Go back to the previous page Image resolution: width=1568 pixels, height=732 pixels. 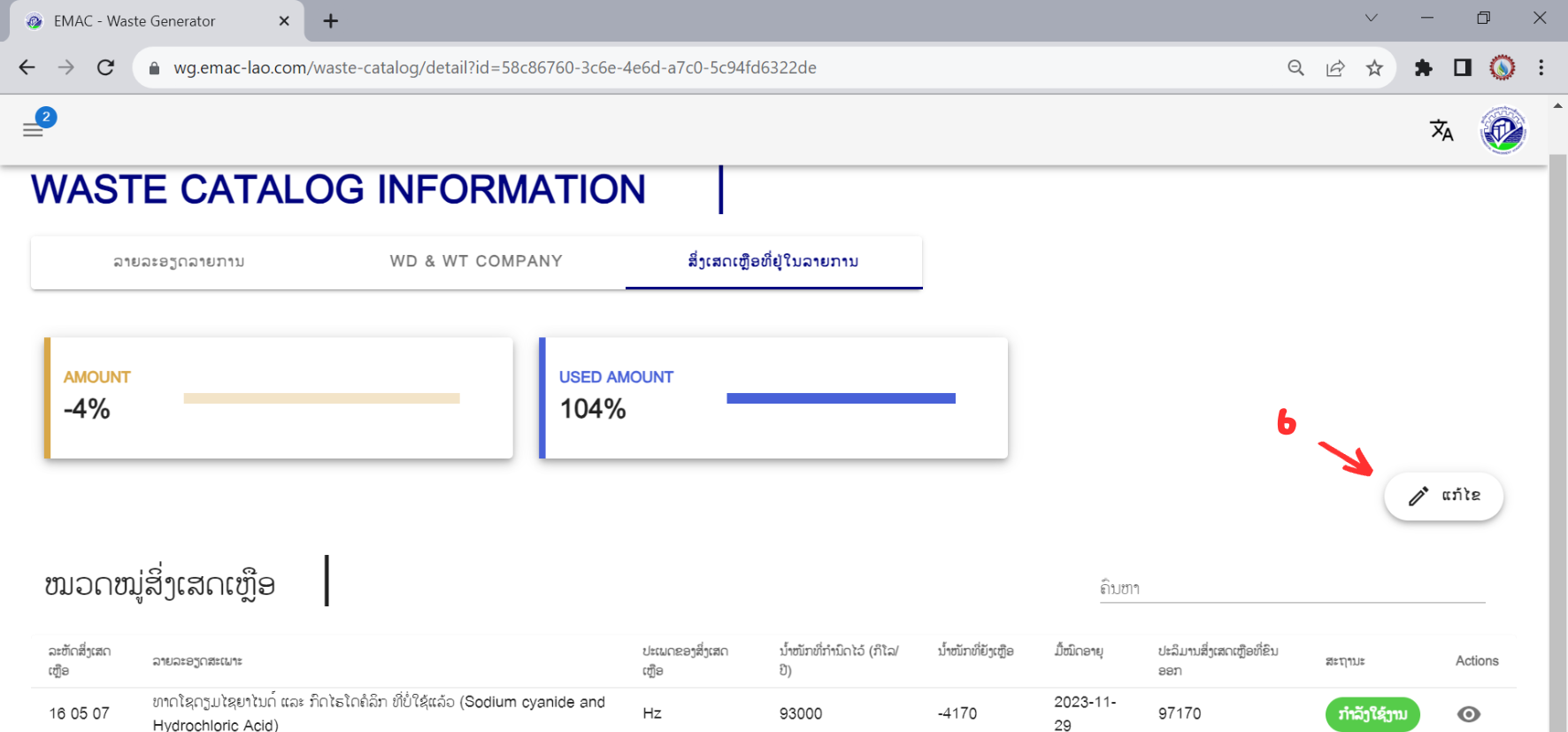[27, 68]
